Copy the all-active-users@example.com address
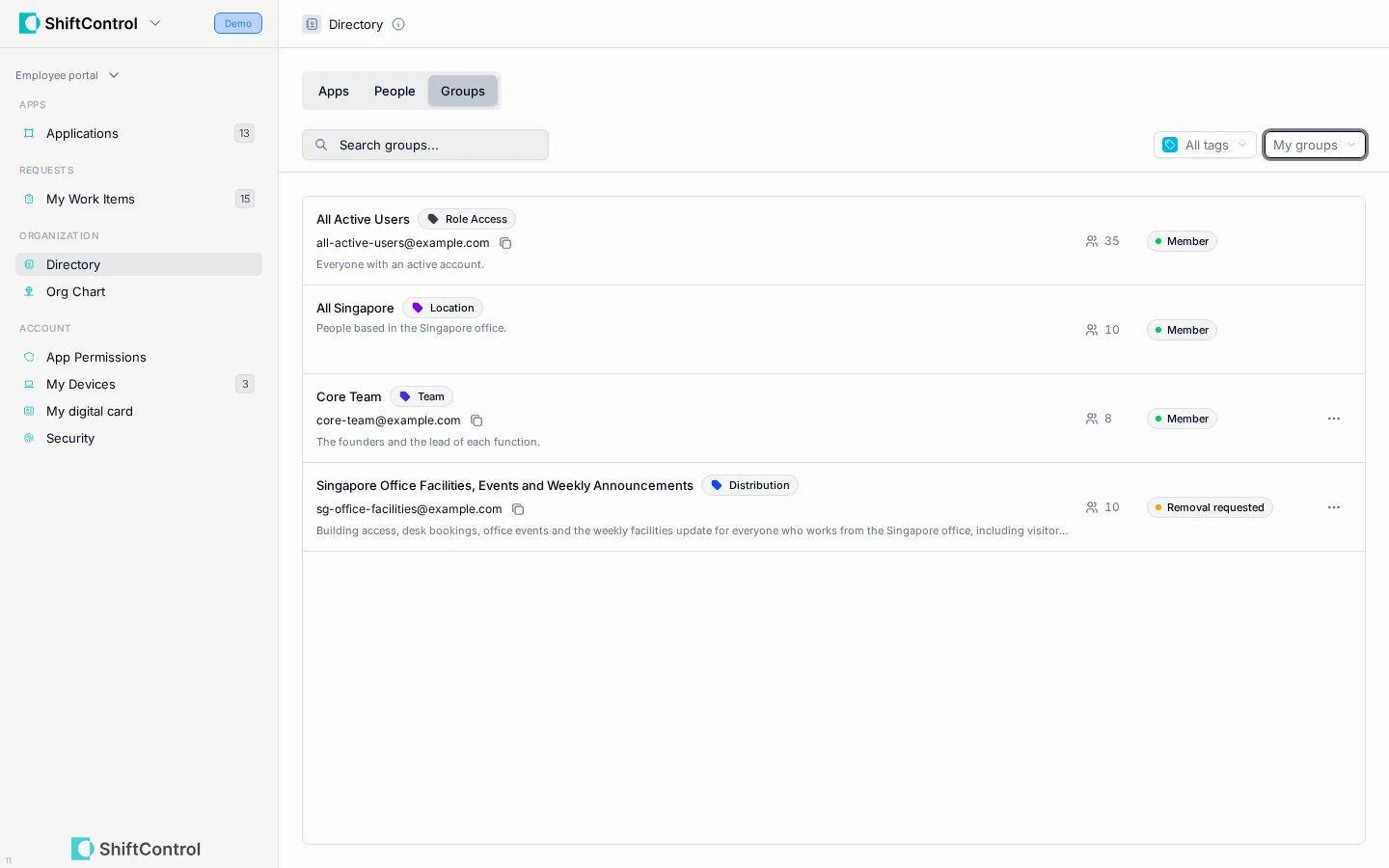 pyautogui.click(x=505, y=243)
